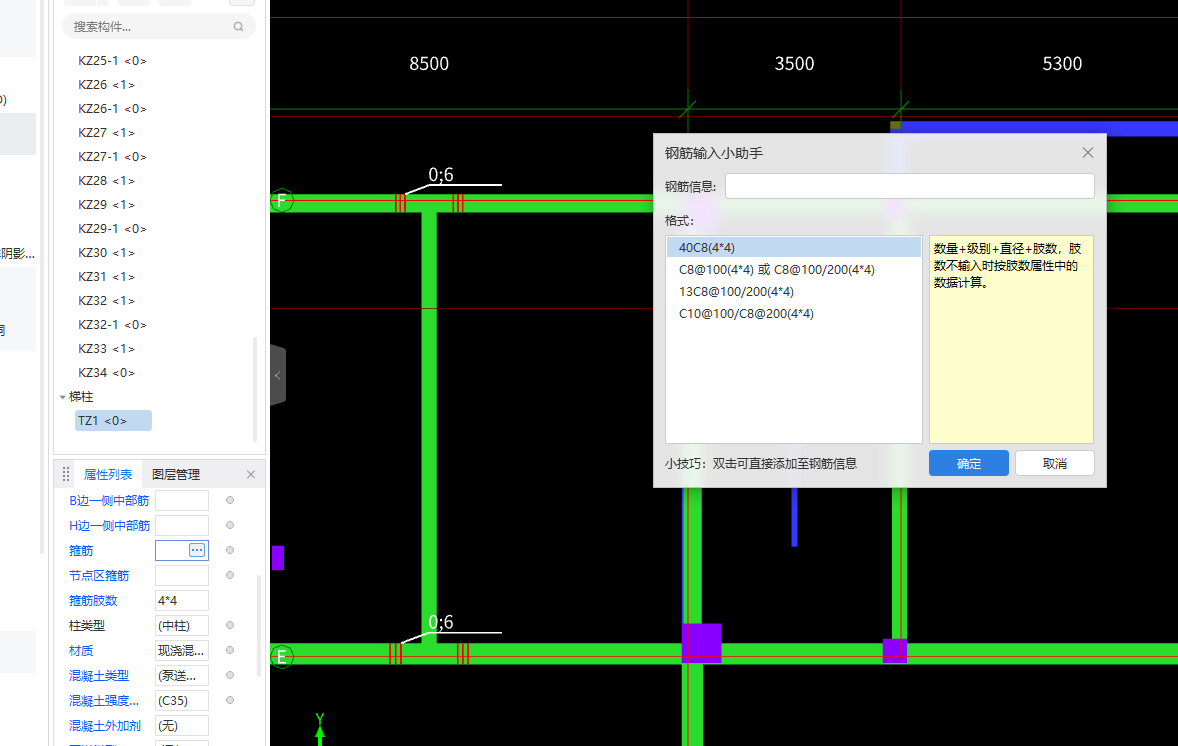
Task: Toggle the radio circle for B边一侧中部筋
Action: (230, 500)
